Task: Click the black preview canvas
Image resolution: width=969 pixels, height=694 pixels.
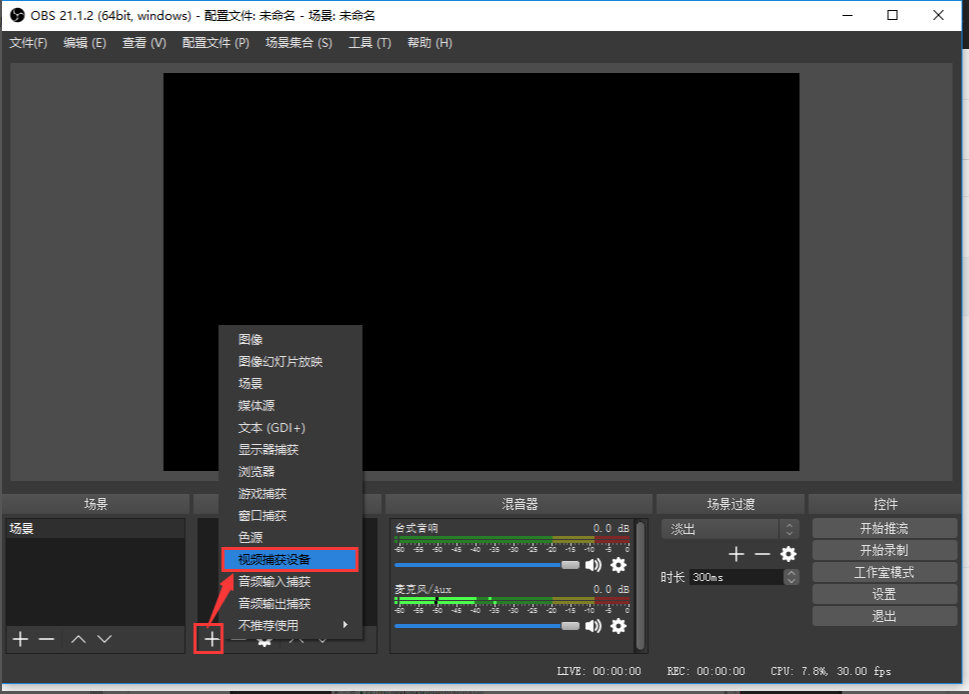Action: pyautogui.click(x=481, y=272)
